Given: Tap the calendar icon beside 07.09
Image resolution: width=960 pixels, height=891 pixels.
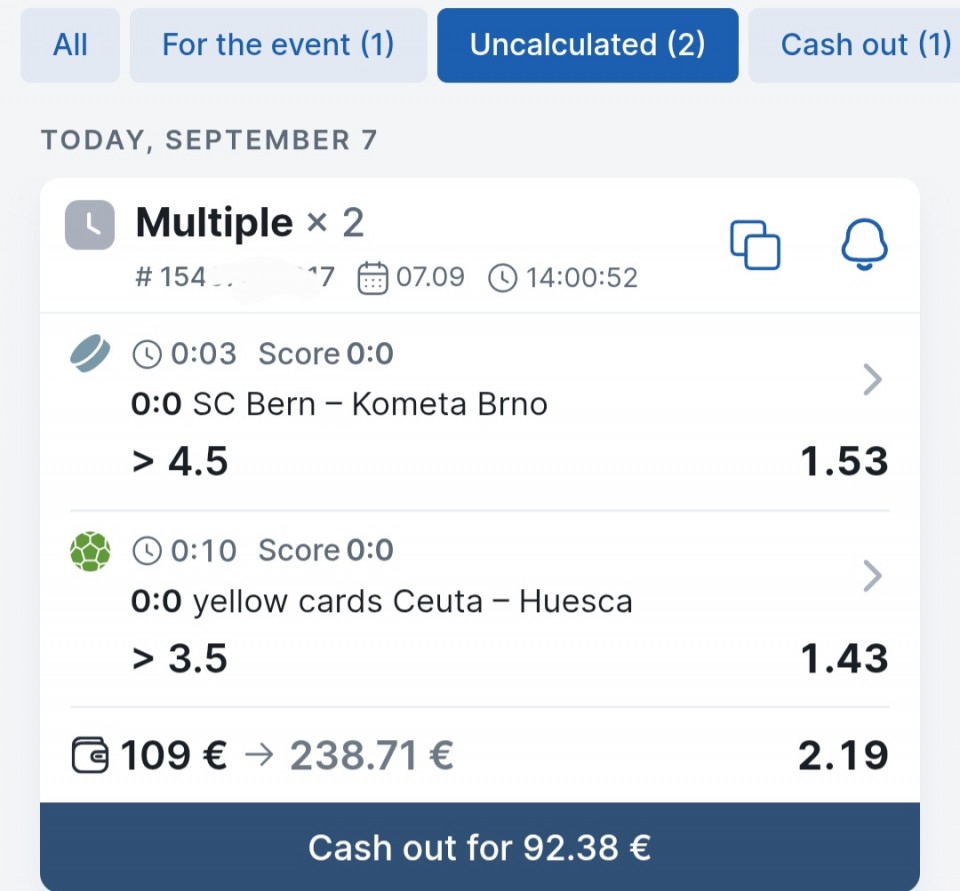Looking at the screenshot, I should [372, 278].
